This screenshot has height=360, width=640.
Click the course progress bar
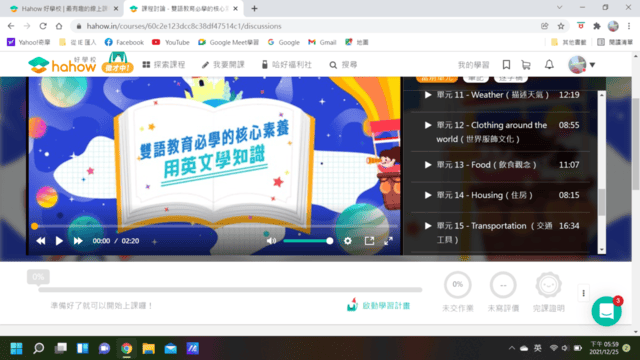[230, 289]
